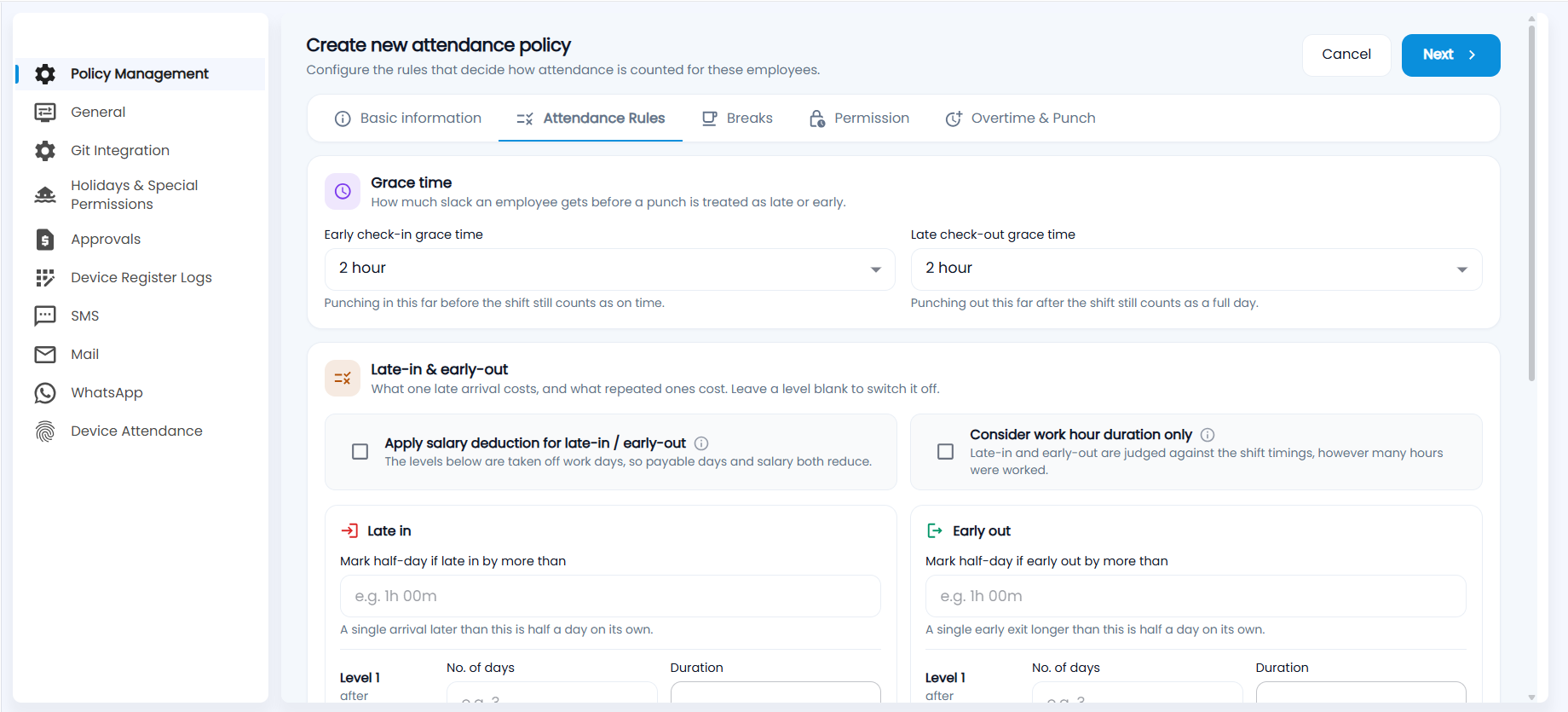Click the Policy Management gear icon
Image resolution: width=1568 pixels, height=712 pixels.
pos(45,74)
